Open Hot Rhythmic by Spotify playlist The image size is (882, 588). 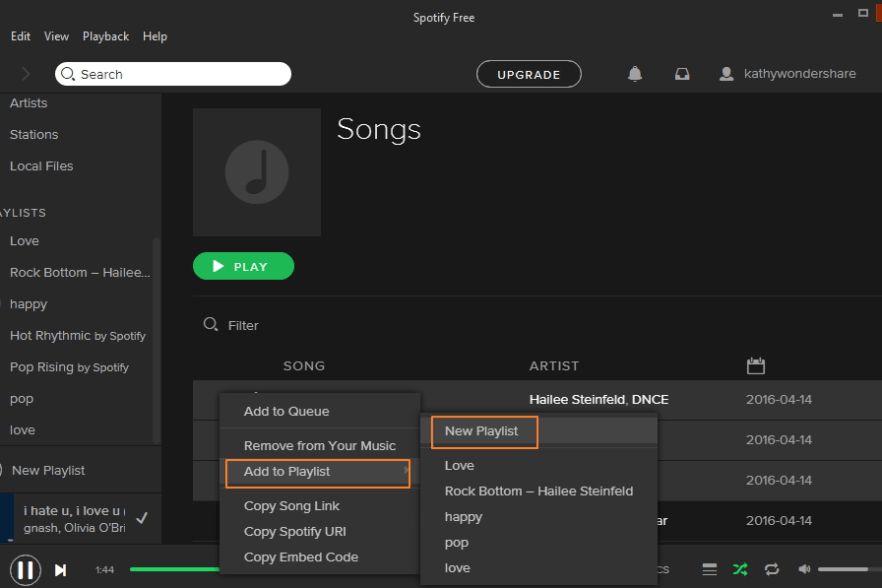click(78, 336)
